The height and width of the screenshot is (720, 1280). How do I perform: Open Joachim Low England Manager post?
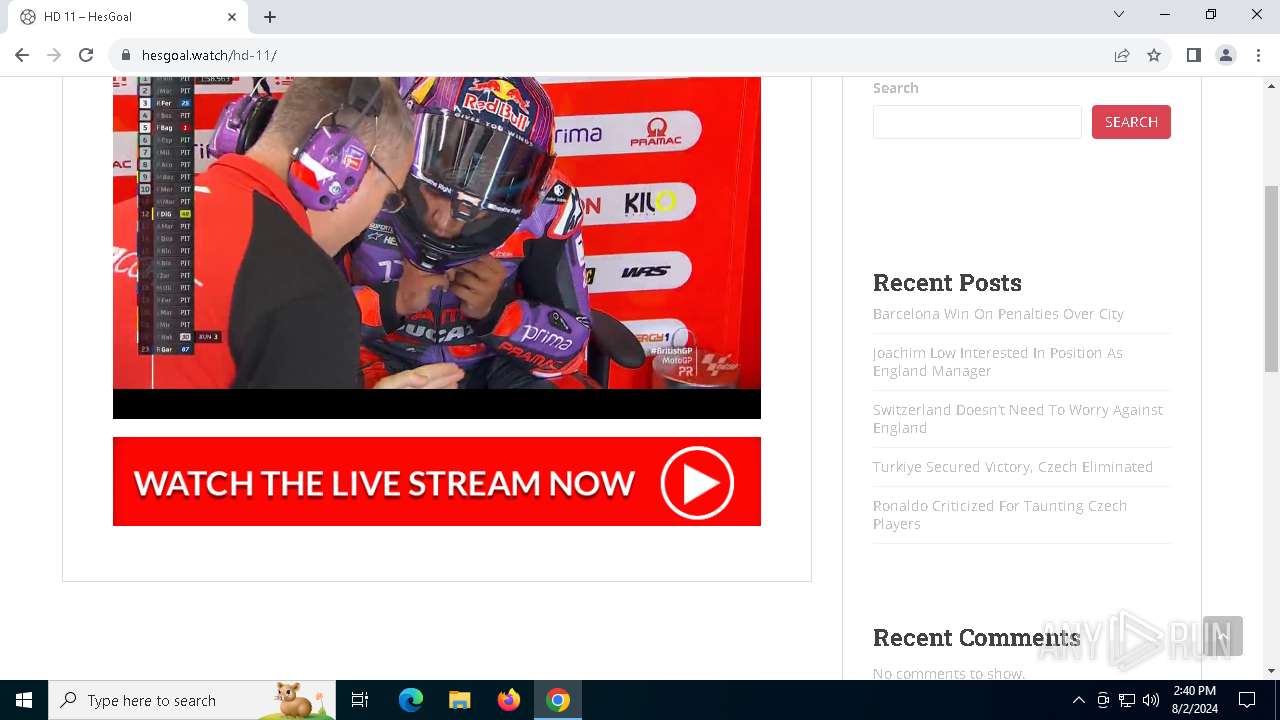tap(998, 362)
